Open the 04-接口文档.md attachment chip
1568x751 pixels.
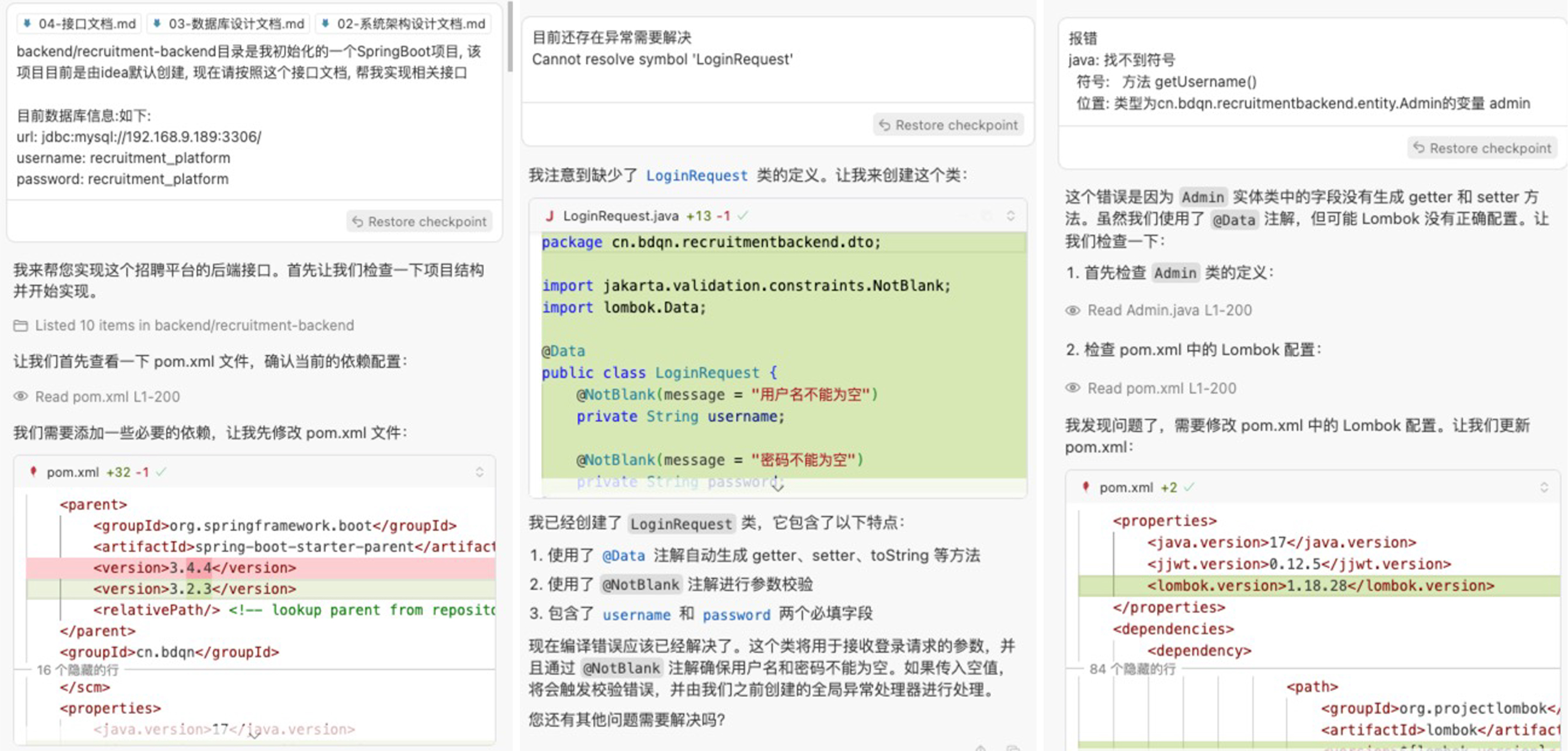tap(79, 24)
